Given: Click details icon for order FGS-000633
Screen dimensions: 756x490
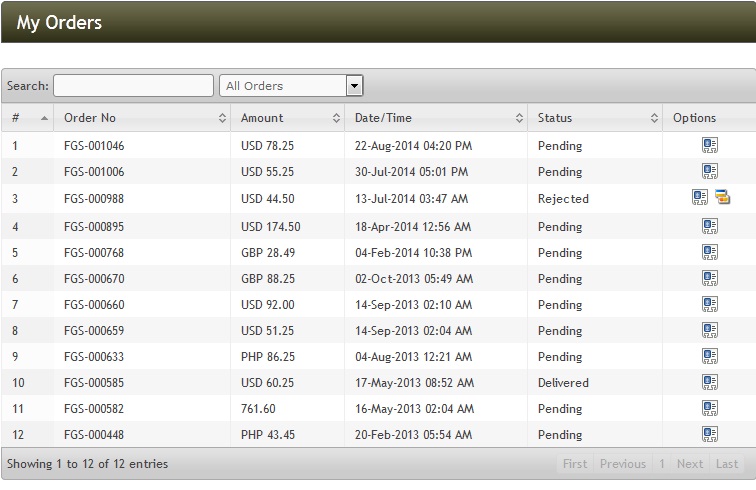Looking at the screenshot, I should click(x=709, y=356).
